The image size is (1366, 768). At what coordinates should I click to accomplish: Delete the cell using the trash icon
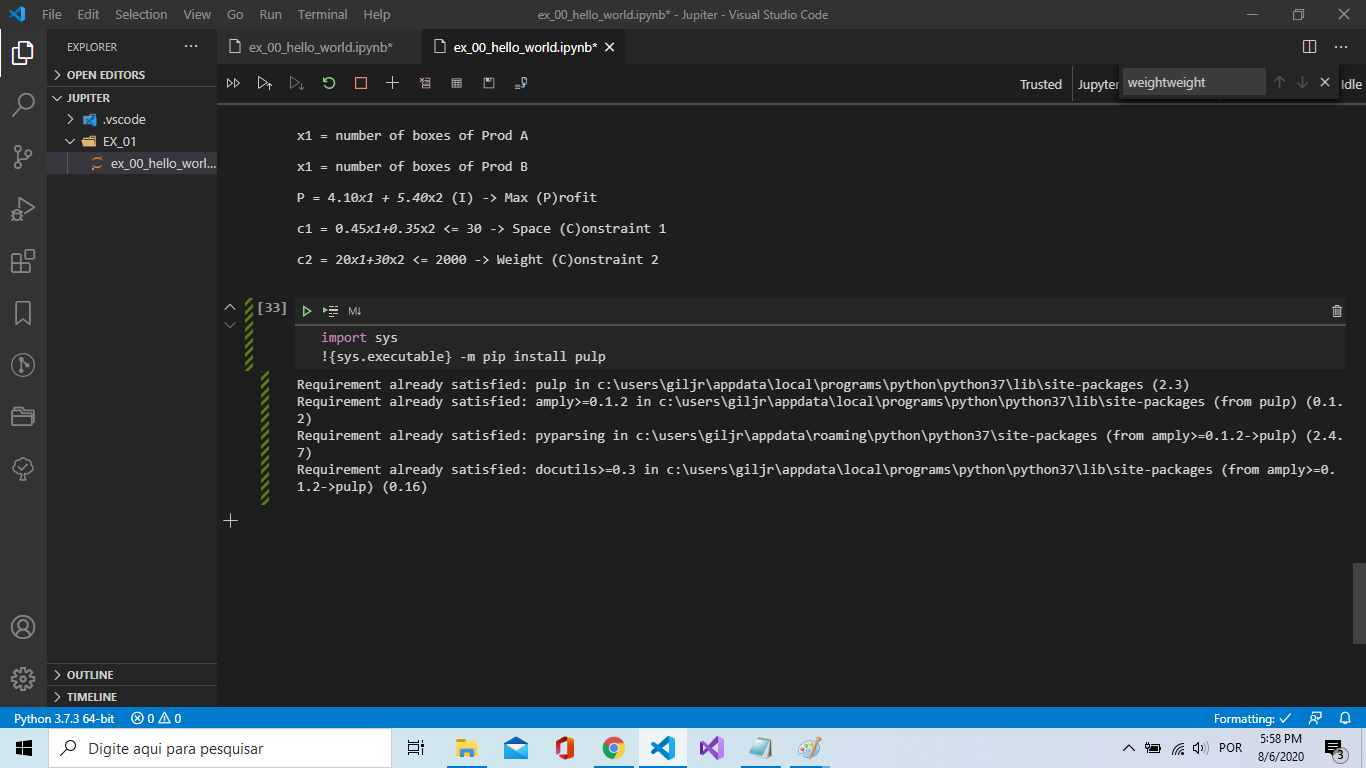pyautogui.click(x=1337, y=310)
